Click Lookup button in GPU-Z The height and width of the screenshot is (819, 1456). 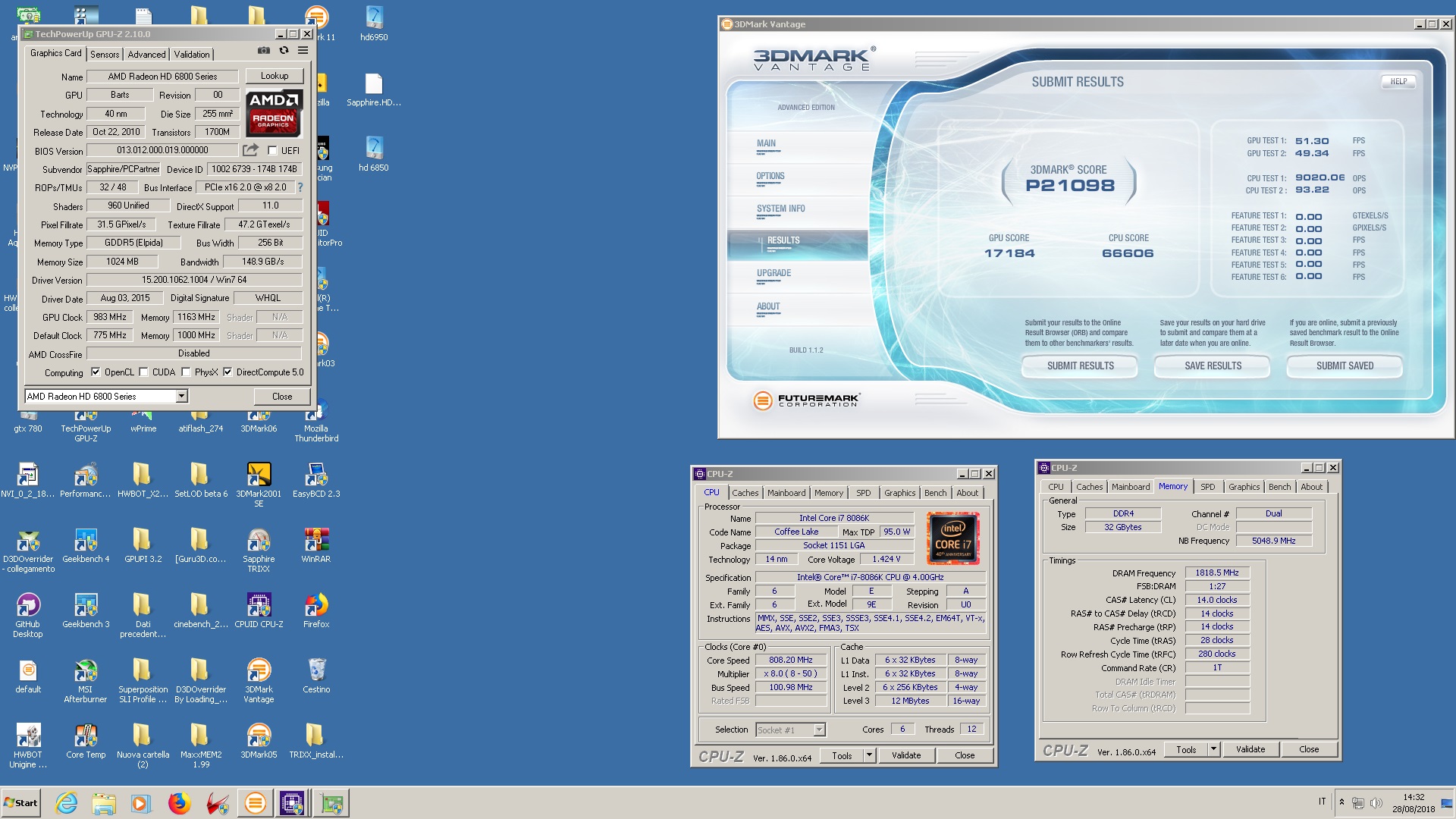[275, 76]
